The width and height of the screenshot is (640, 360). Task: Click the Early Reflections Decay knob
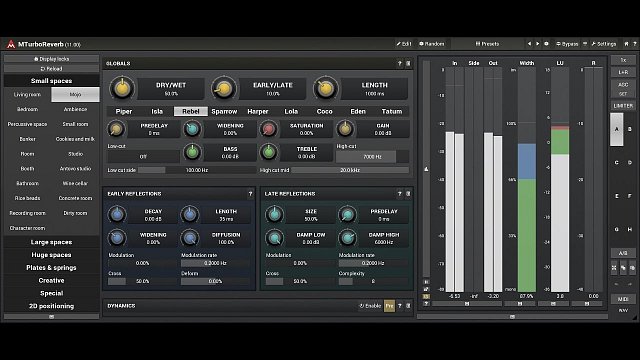(117, 215)
